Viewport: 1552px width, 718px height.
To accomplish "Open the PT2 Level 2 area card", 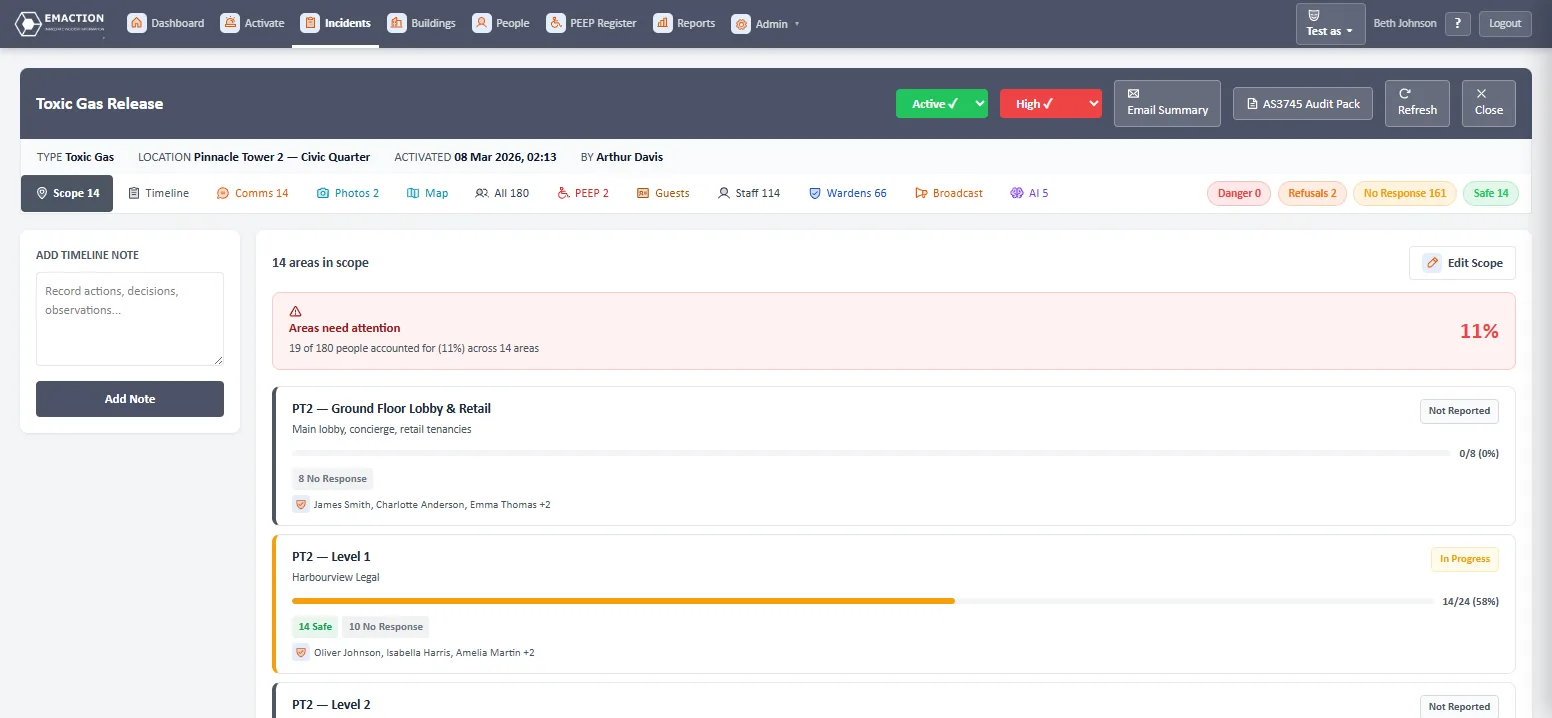I will pyautogui.click(x=894, y=700).
